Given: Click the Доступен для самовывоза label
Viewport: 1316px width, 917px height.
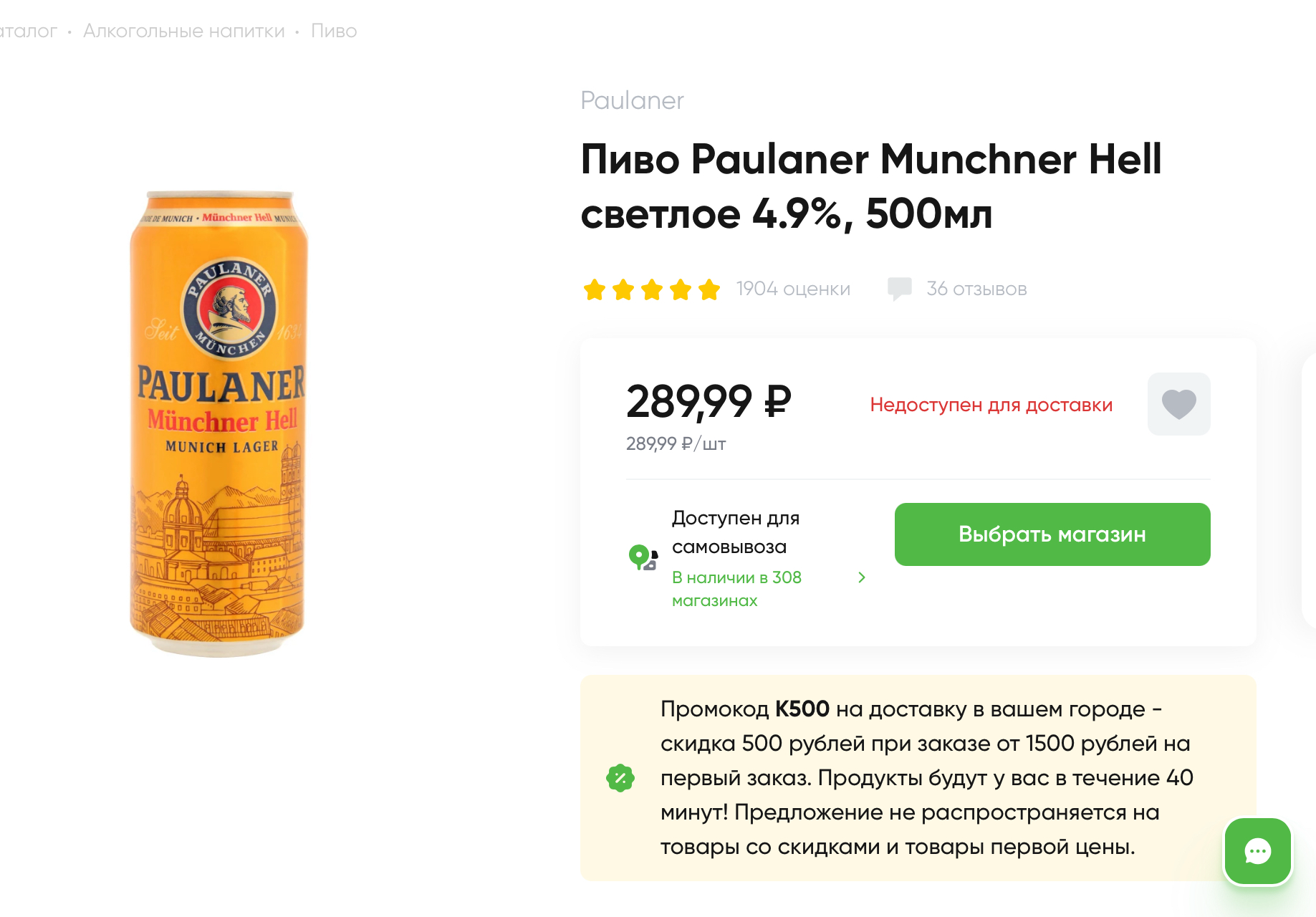Looking at the screenshot, I should point(735,532).
